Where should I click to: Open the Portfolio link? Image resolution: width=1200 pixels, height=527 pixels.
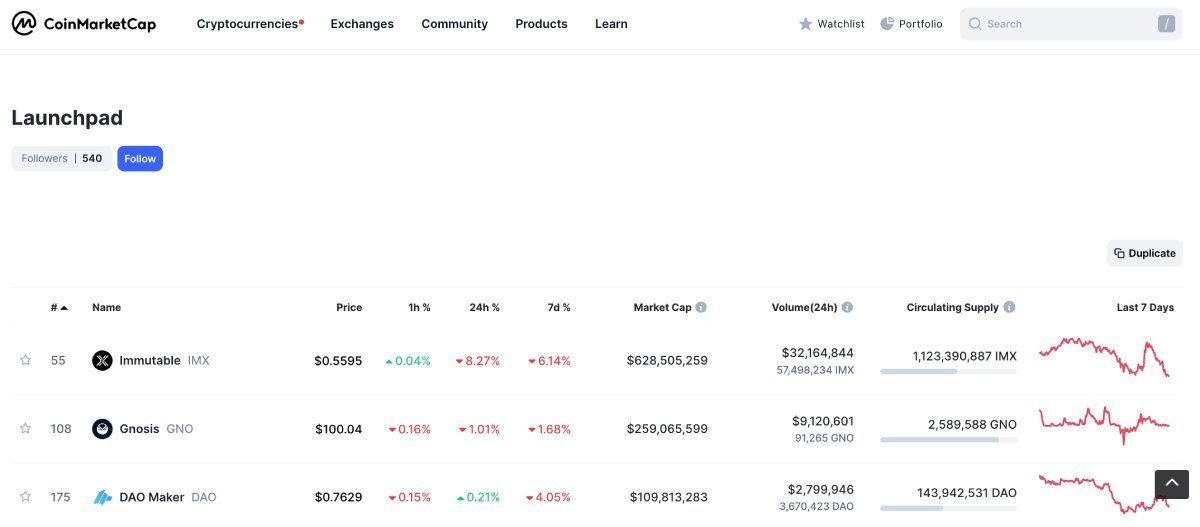coord(911,24)
